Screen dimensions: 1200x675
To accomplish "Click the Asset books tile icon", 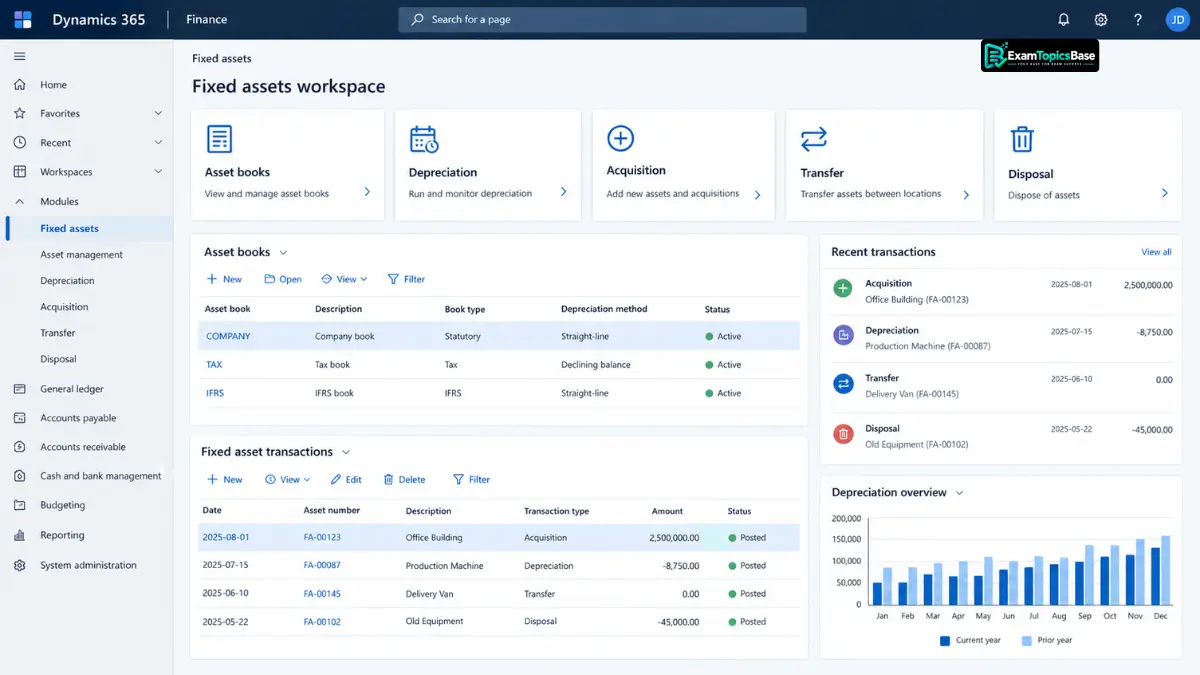I will [219, 139].
